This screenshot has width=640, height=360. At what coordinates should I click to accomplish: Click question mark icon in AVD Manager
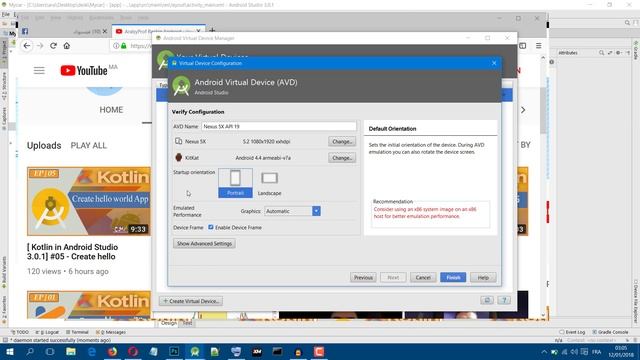coord(504,300)
